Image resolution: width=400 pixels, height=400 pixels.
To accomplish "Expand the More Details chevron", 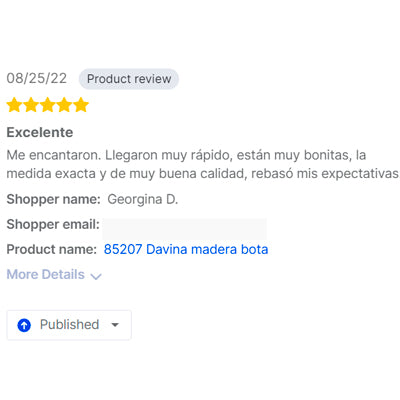I will pos(96,276).
